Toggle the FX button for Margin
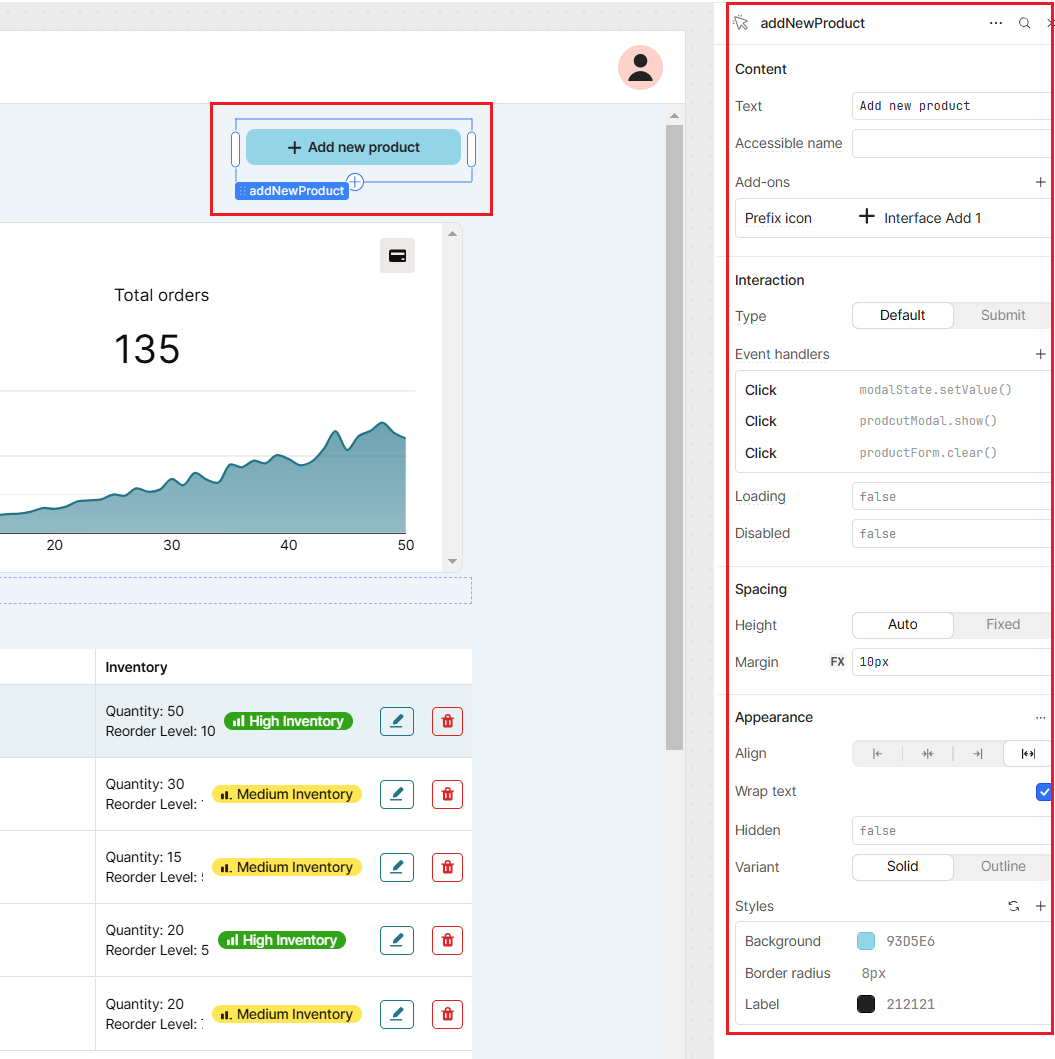This screenshot has width=1055, height=1059. 838,662
